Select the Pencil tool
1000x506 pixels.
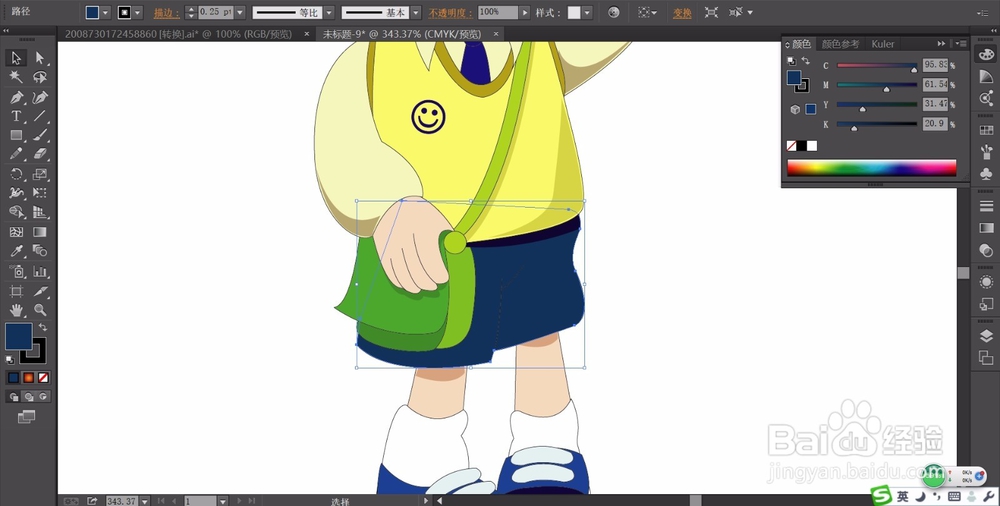(x=16, y=154)
